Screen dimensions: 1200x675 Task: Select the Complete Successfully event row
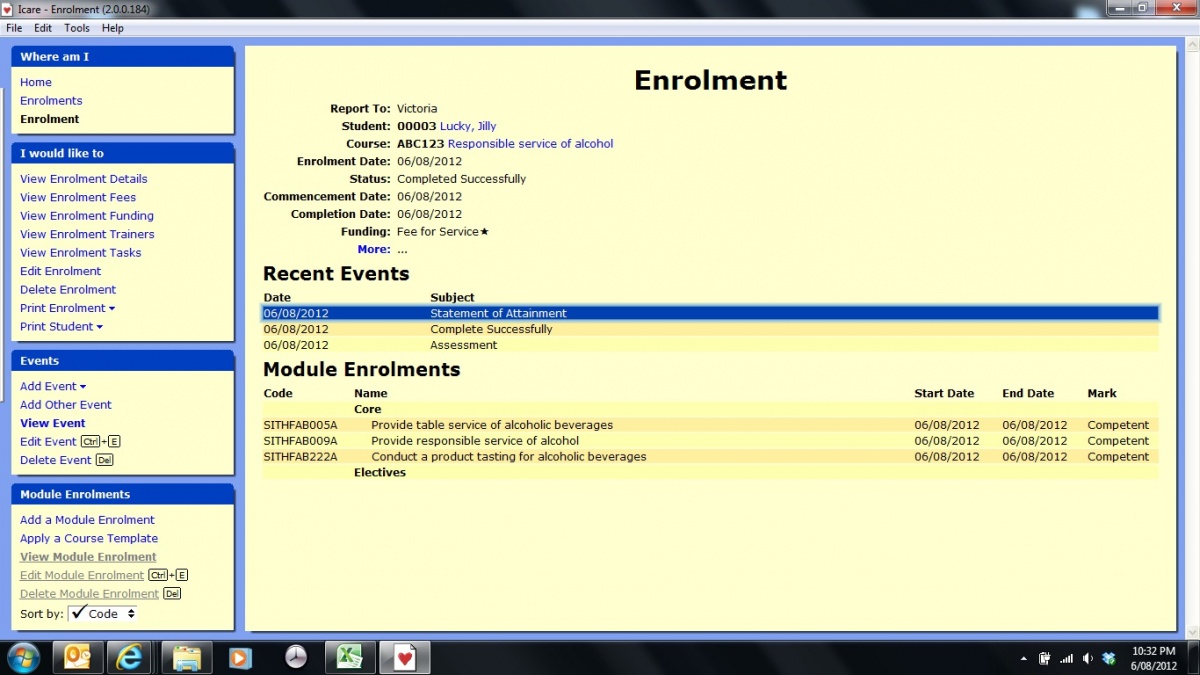493,329
